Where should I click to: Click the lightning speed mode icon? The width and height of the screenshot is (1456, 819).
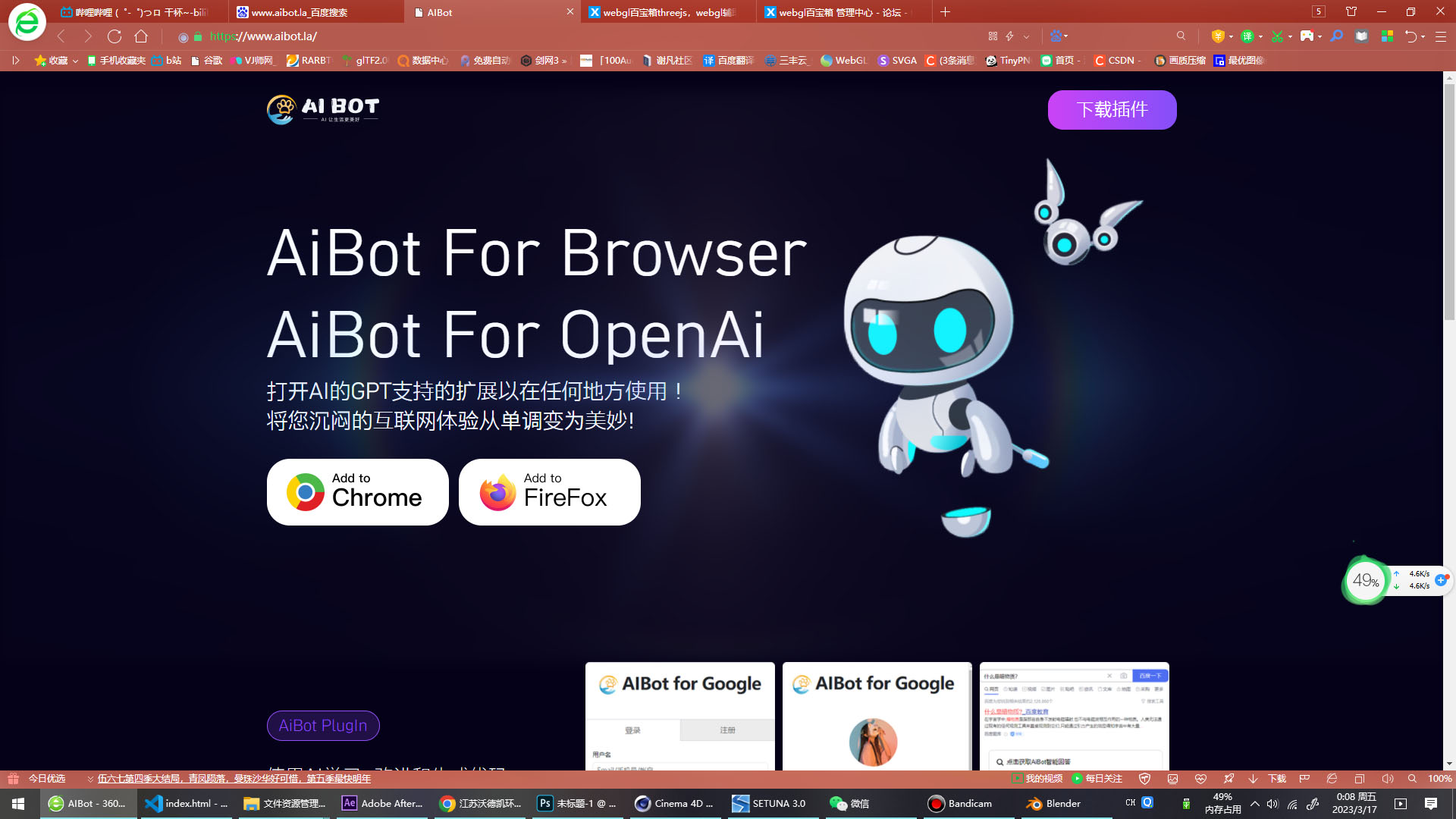coord(1010,36)
